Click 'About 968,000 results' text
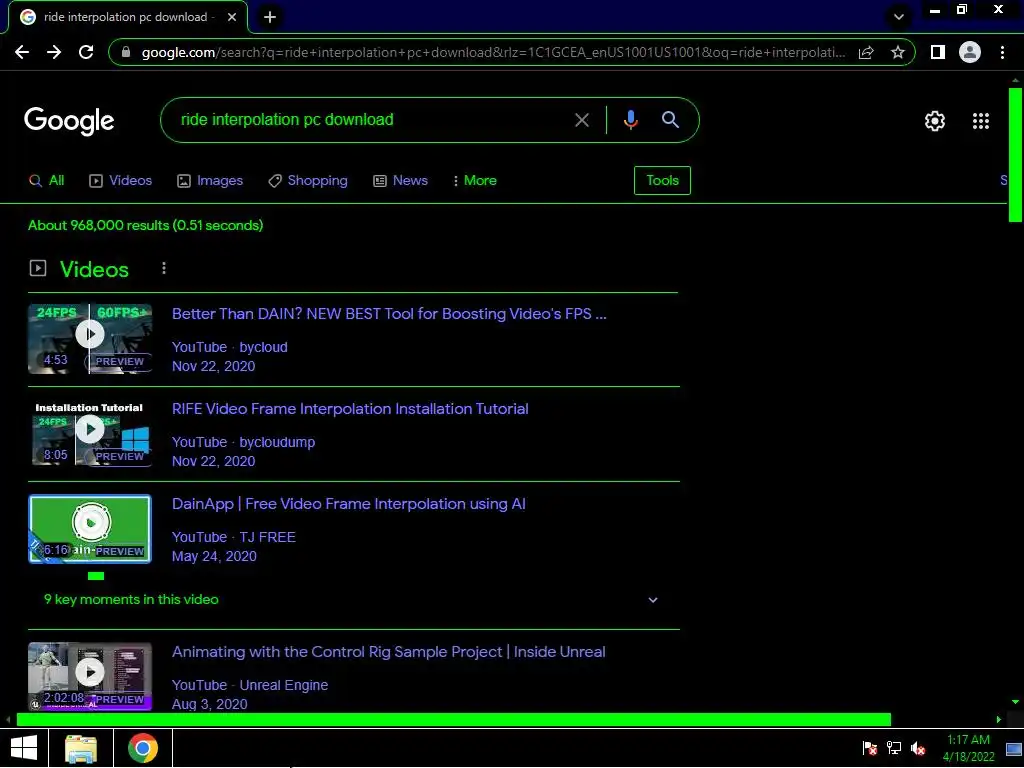Viewport: 1024px width, 768px height. point(145,225)
